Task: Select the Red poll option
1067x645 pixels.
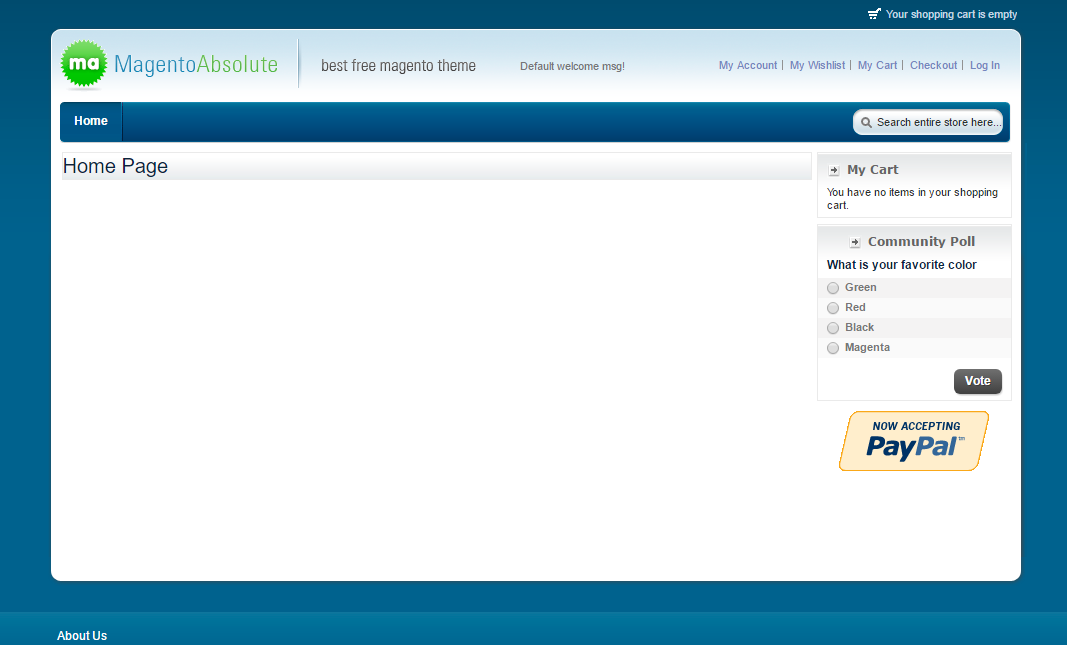Action: pyautogui.click(x=833, y=308)
